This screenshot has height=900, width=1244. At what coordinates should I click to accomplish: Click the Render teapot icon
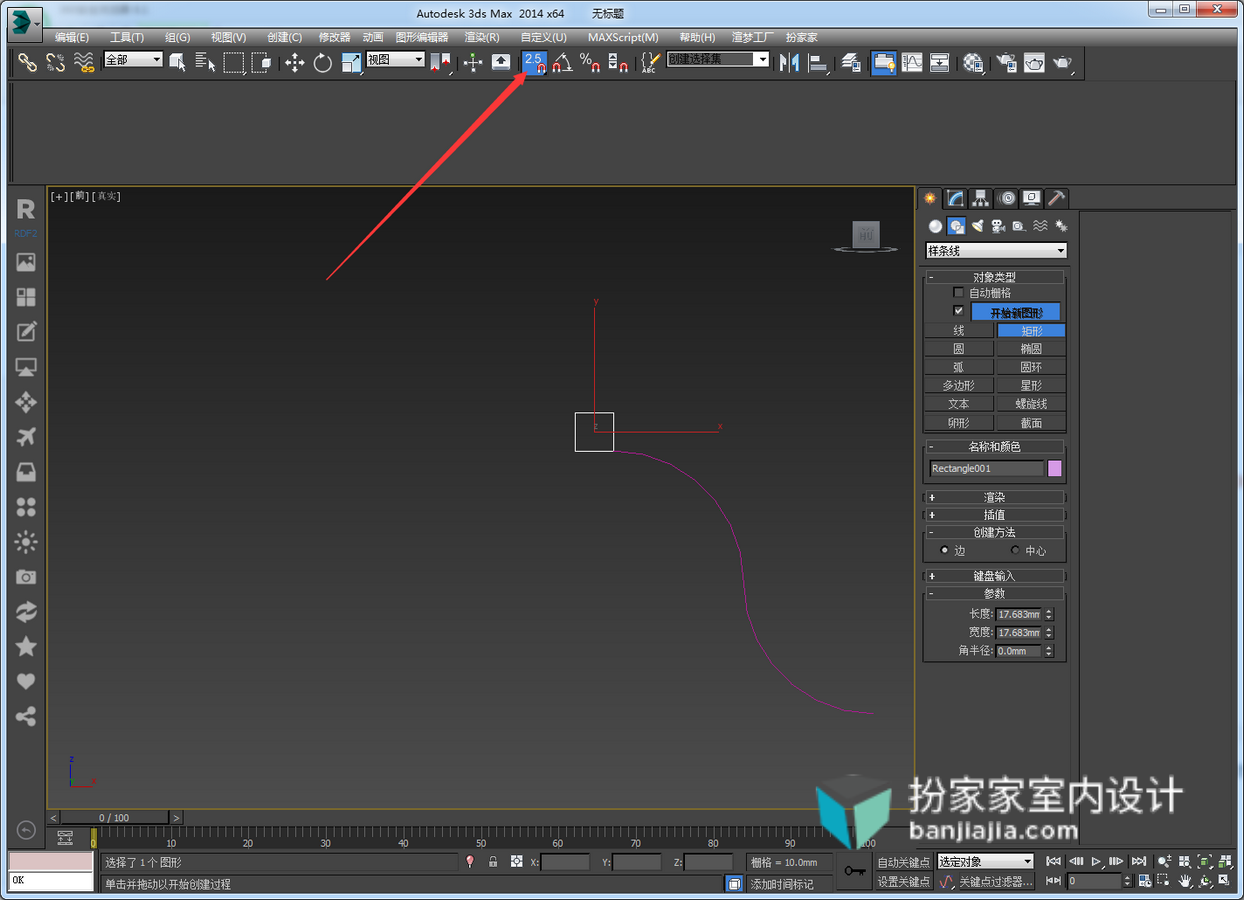(1062, 62)
